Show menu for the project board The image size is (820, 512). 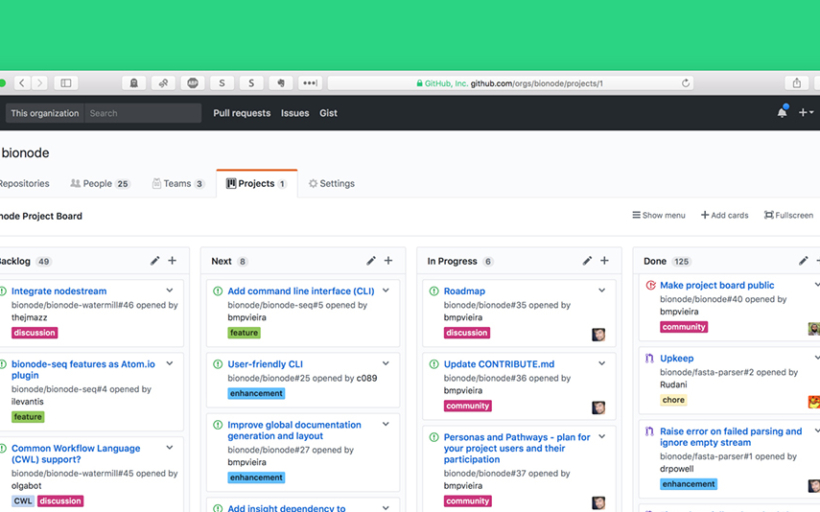click(659, 215)
